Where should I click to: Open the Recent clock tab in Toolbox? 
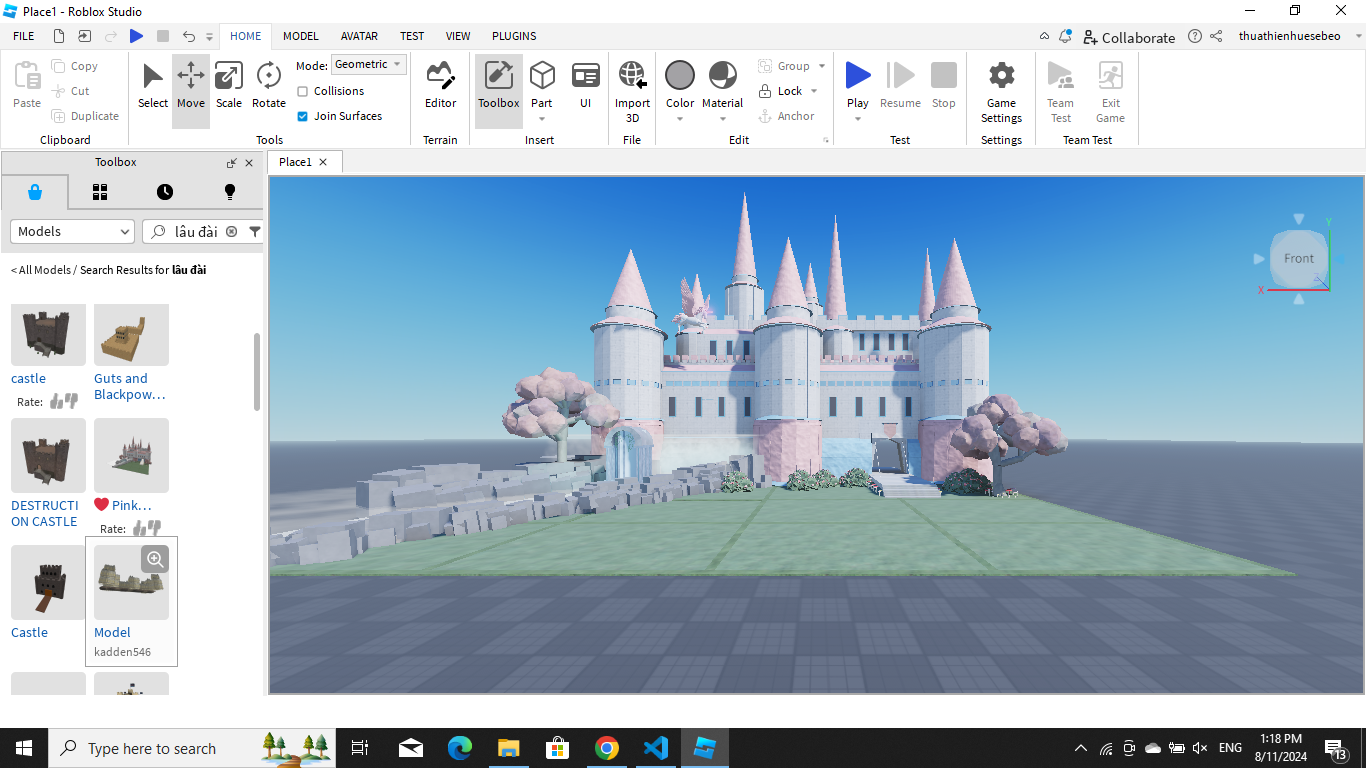pyautogui.click(x=165, y=192)
